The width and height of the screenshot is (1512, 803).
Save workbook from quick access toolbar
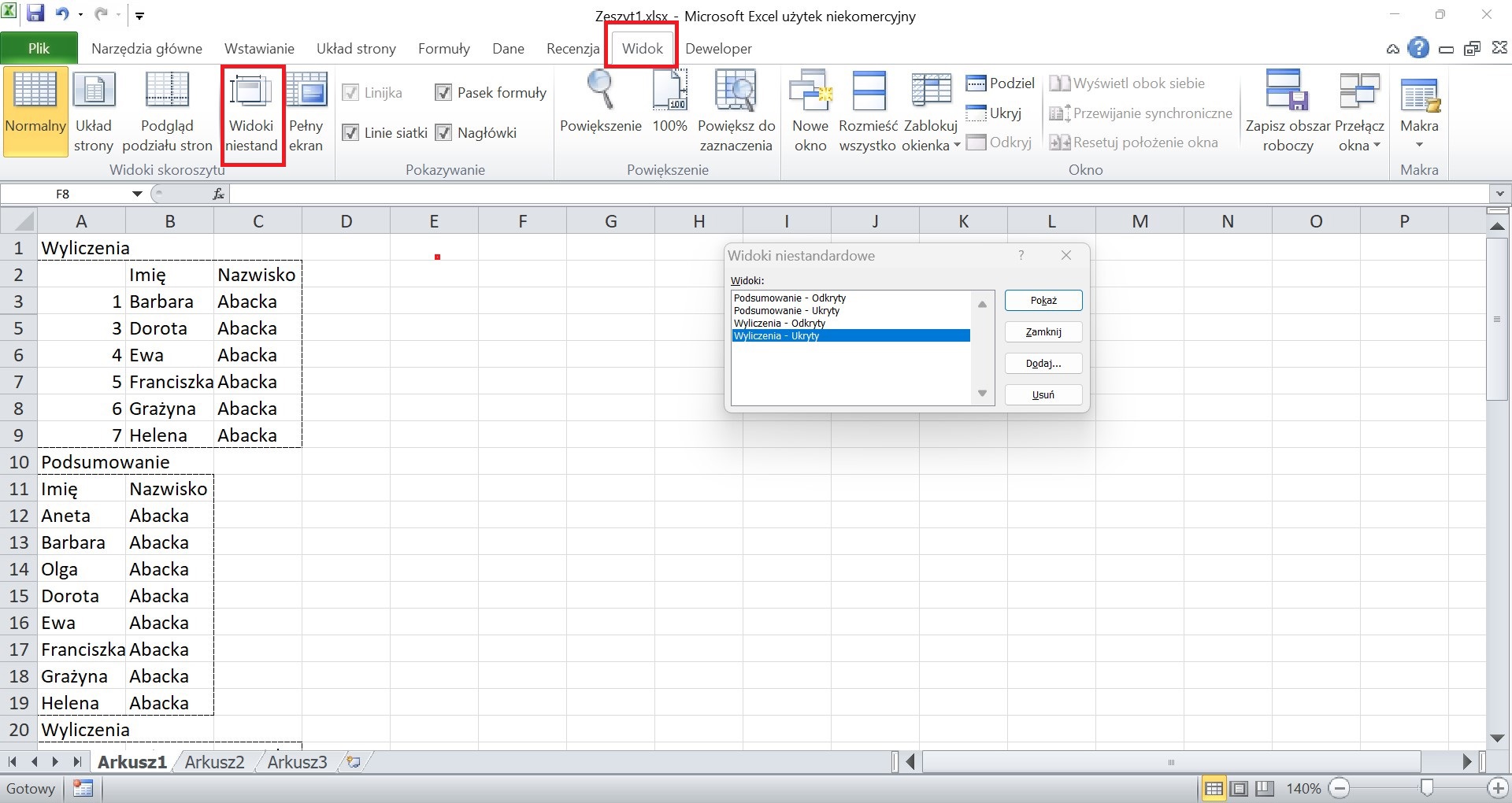(35, 13)
